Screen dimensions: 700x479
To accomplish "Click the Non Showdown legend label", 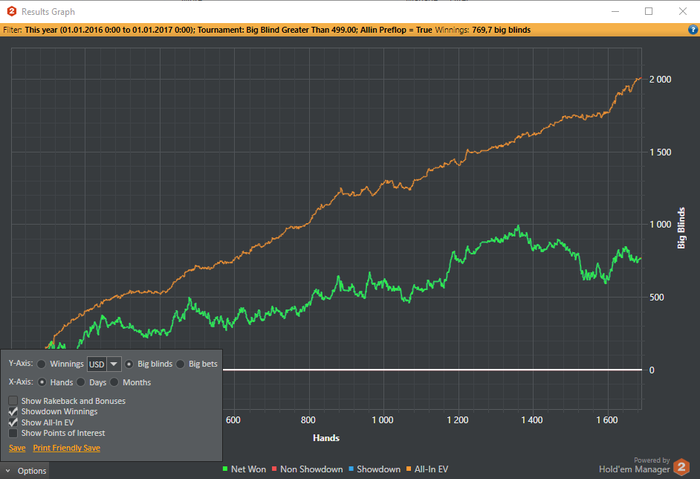I will click(312, 469).
